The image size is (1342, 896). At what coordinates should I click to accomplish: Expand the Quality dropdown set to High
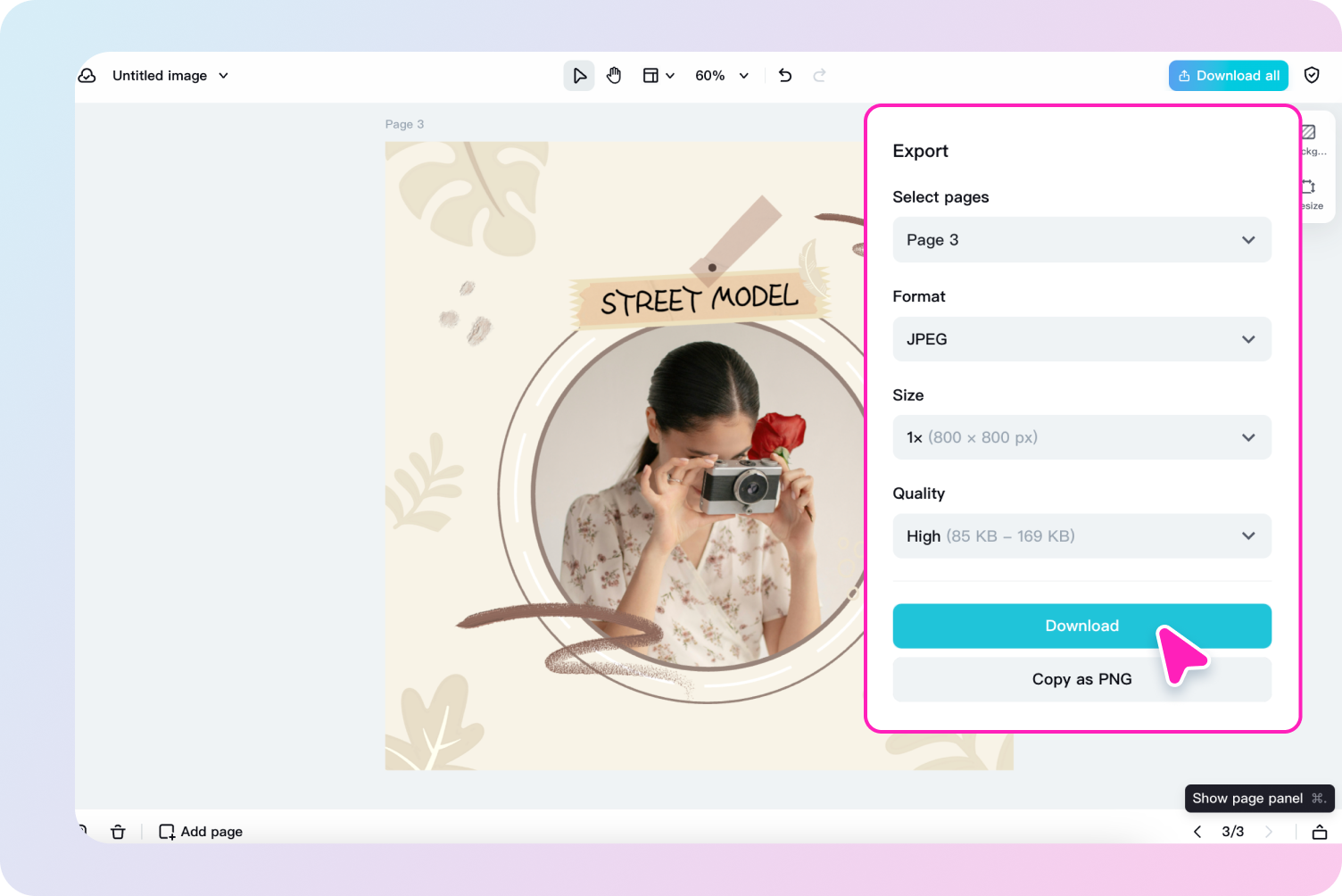[x=1081, y=535]
